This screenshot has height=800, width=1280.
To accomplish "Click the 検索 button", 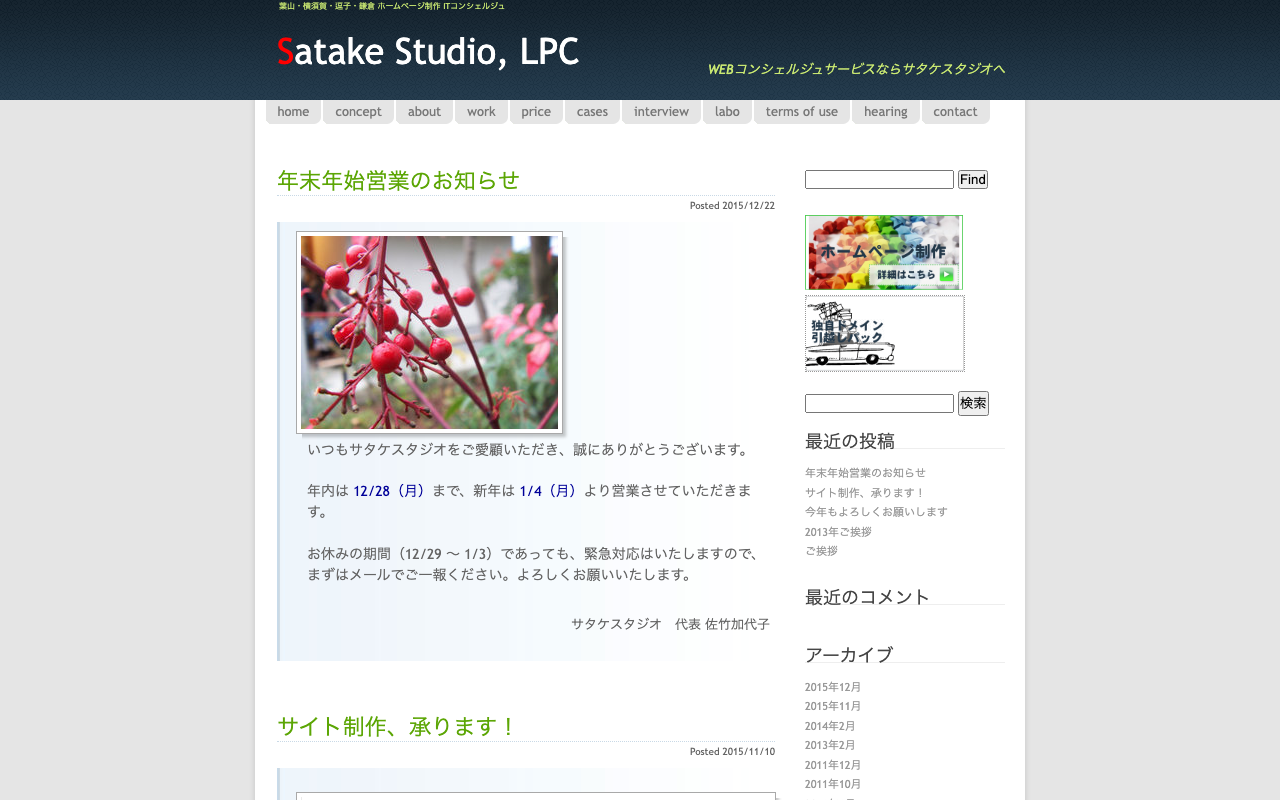I will pos(973,403).
